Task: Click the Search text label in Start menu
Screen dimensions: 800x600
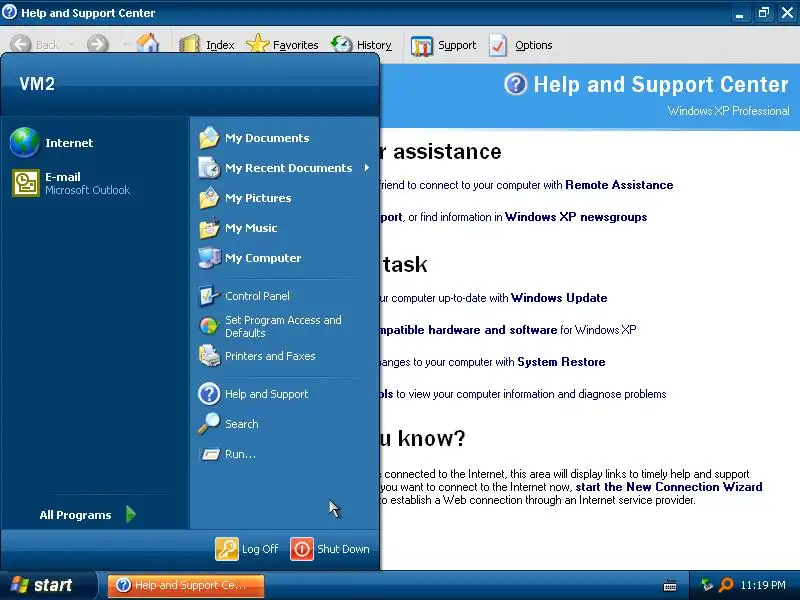Action: (241, 424)
